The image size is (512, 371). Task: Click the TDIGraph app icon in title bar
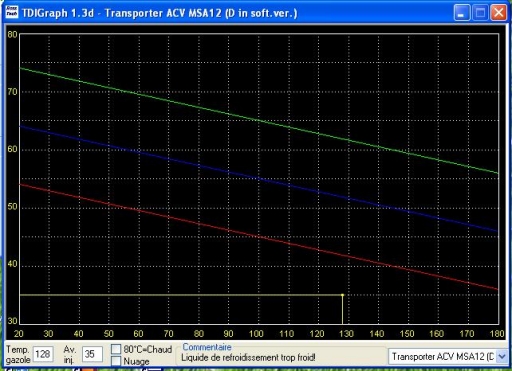point(12,12)
